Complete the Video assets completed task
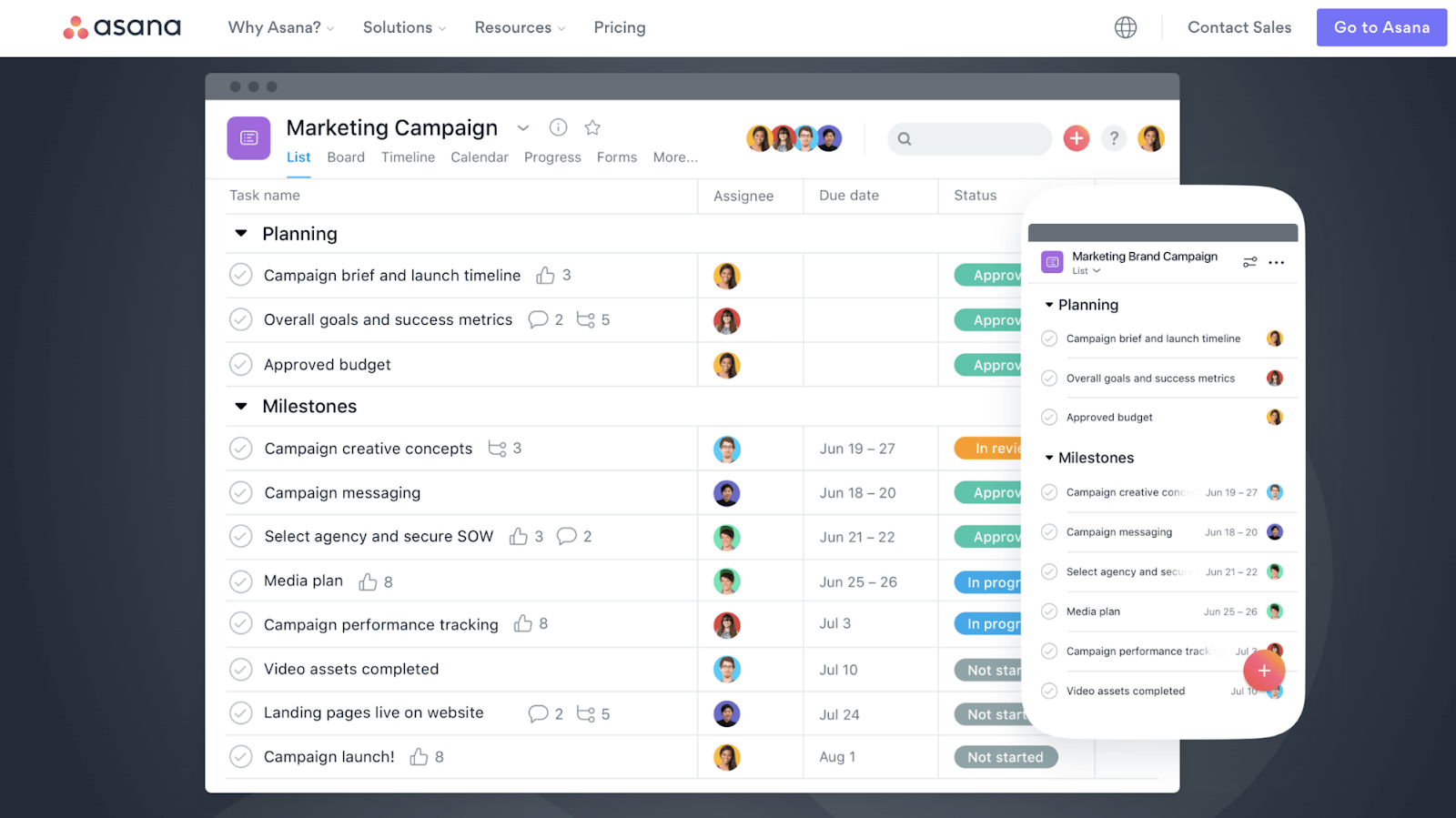 click(240, 669)
